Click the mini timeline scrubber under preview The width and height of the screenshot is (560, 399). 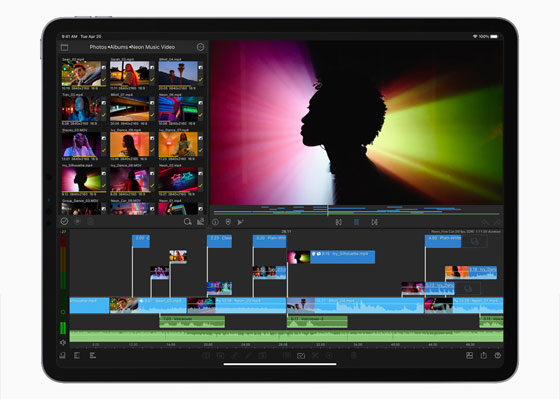click(356, 210)
